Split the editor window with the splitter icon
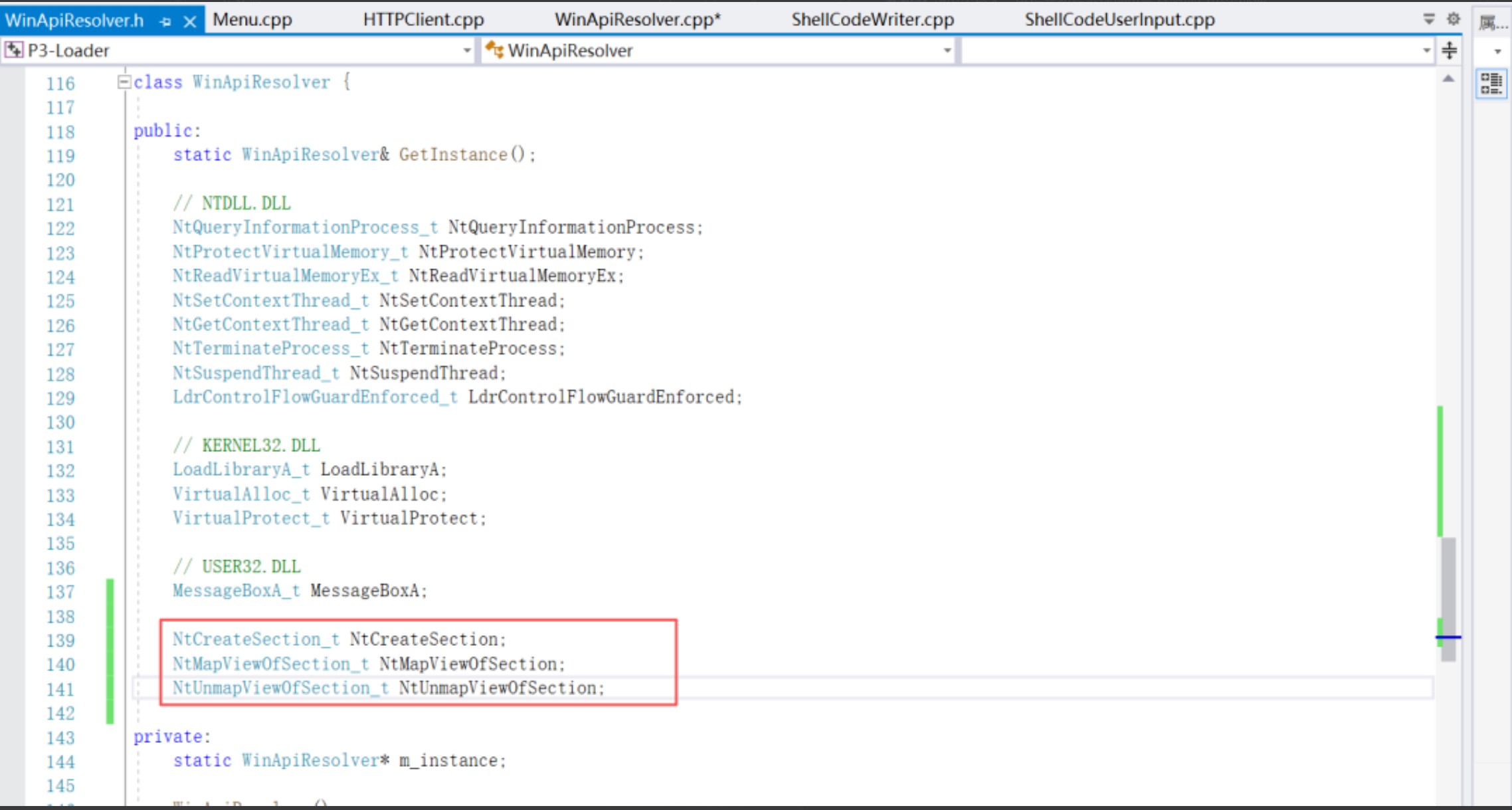 [x=1450, y=50]
